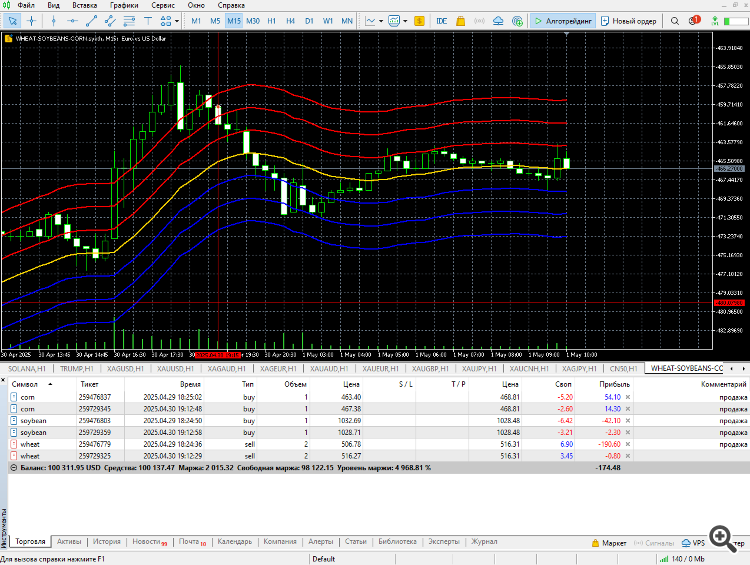Switch timeframe to MN

[347, 21]
